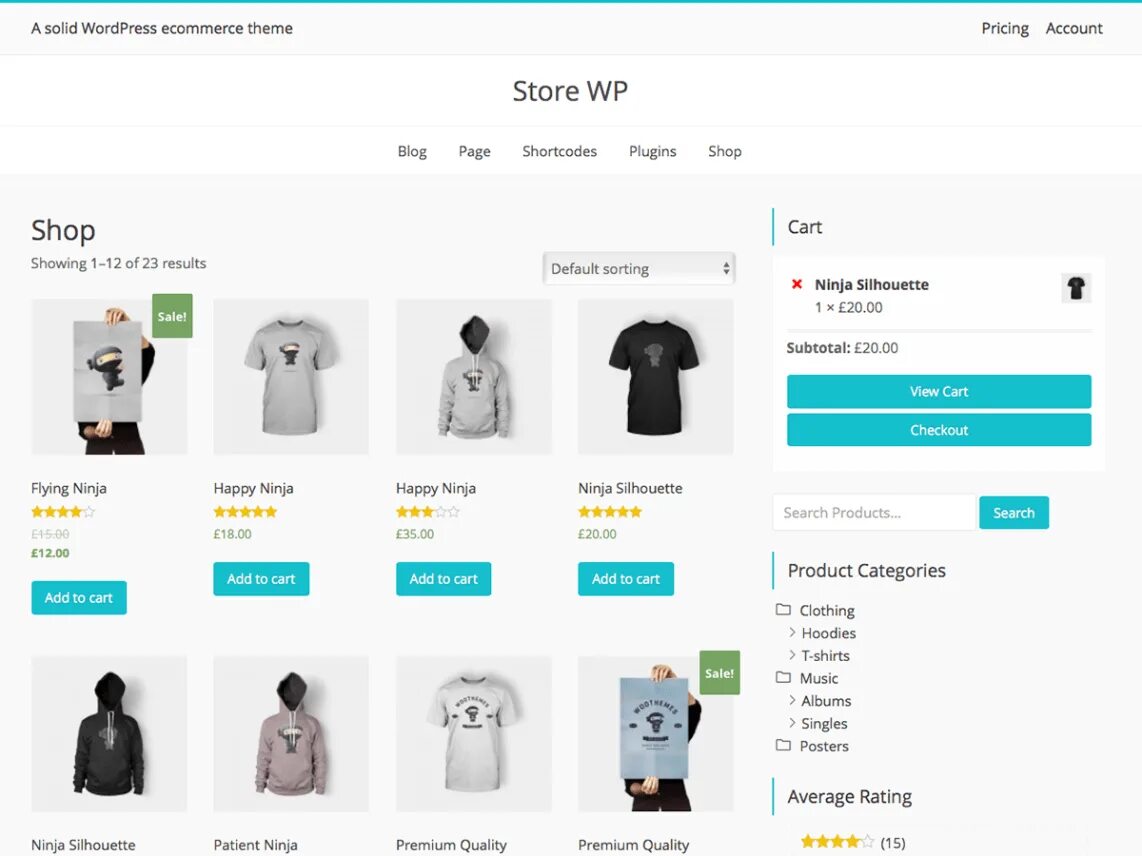
Task: Click the Checkout button
Action: (x=939, y=430)
